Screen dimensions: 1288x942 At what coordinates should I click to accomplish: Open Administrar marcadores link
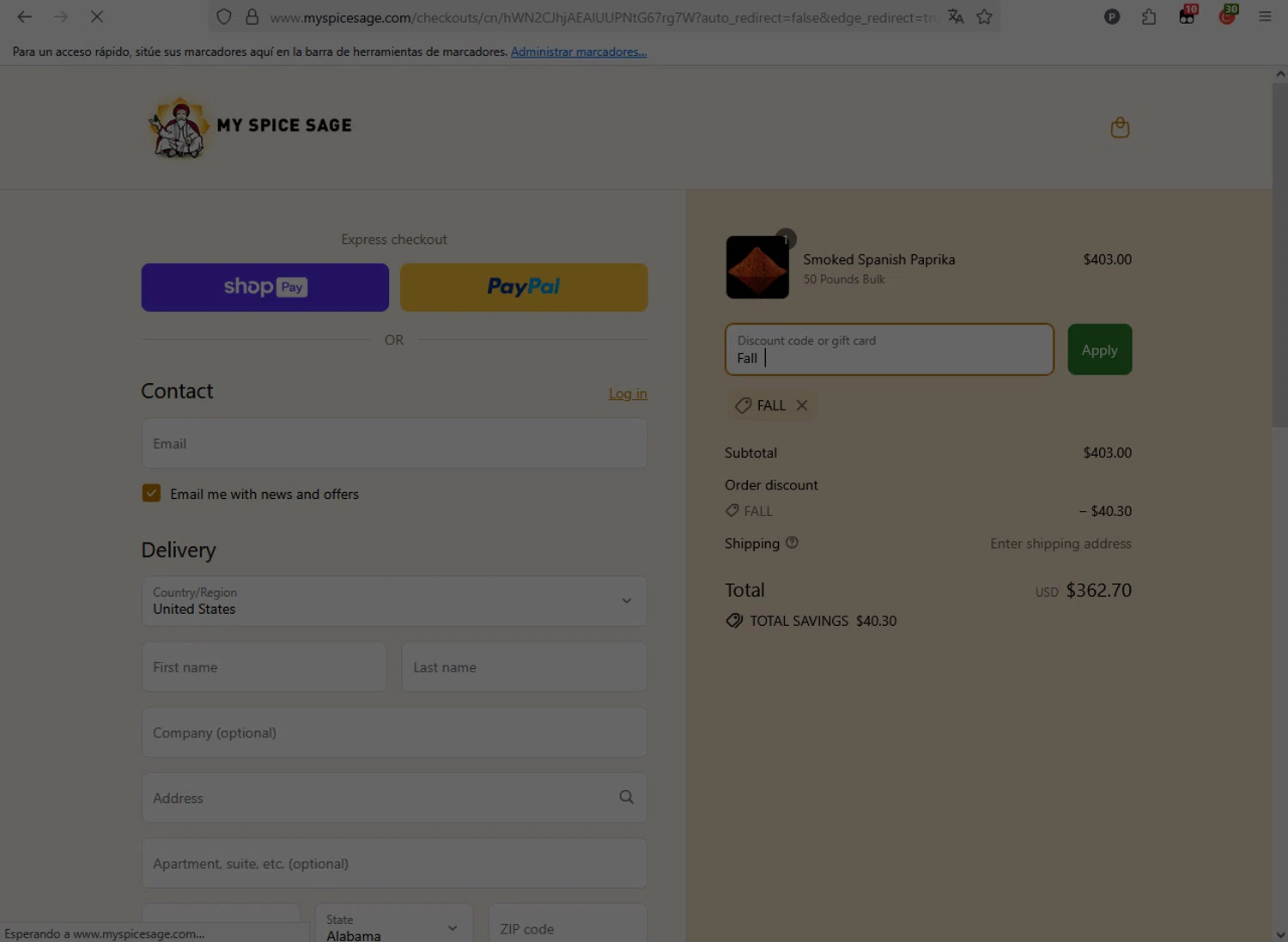(579, 52)
